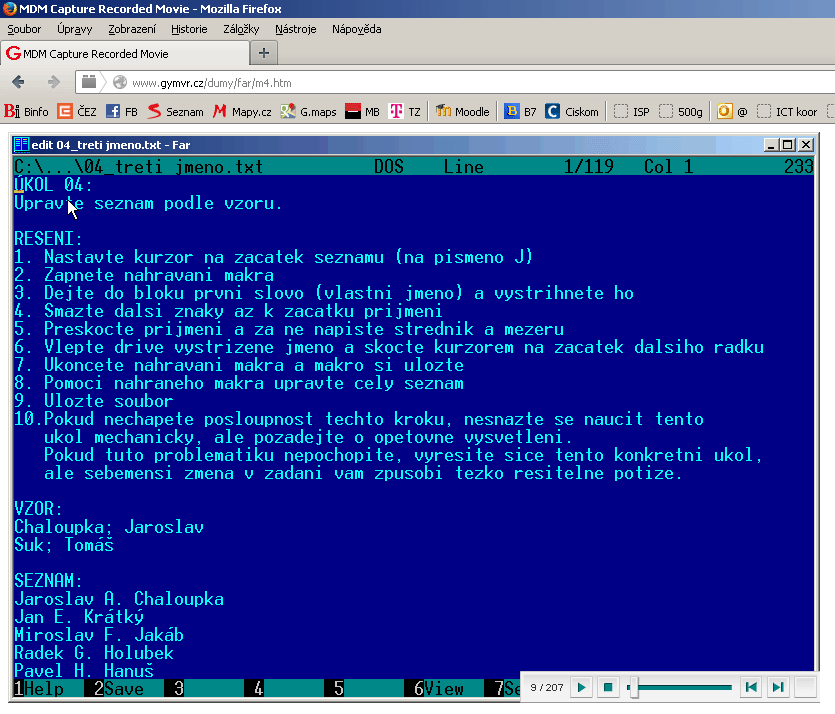This screenshot has width=835, height=714.
Task: Go back using the browser back arrow
Action: pos(18,82)
